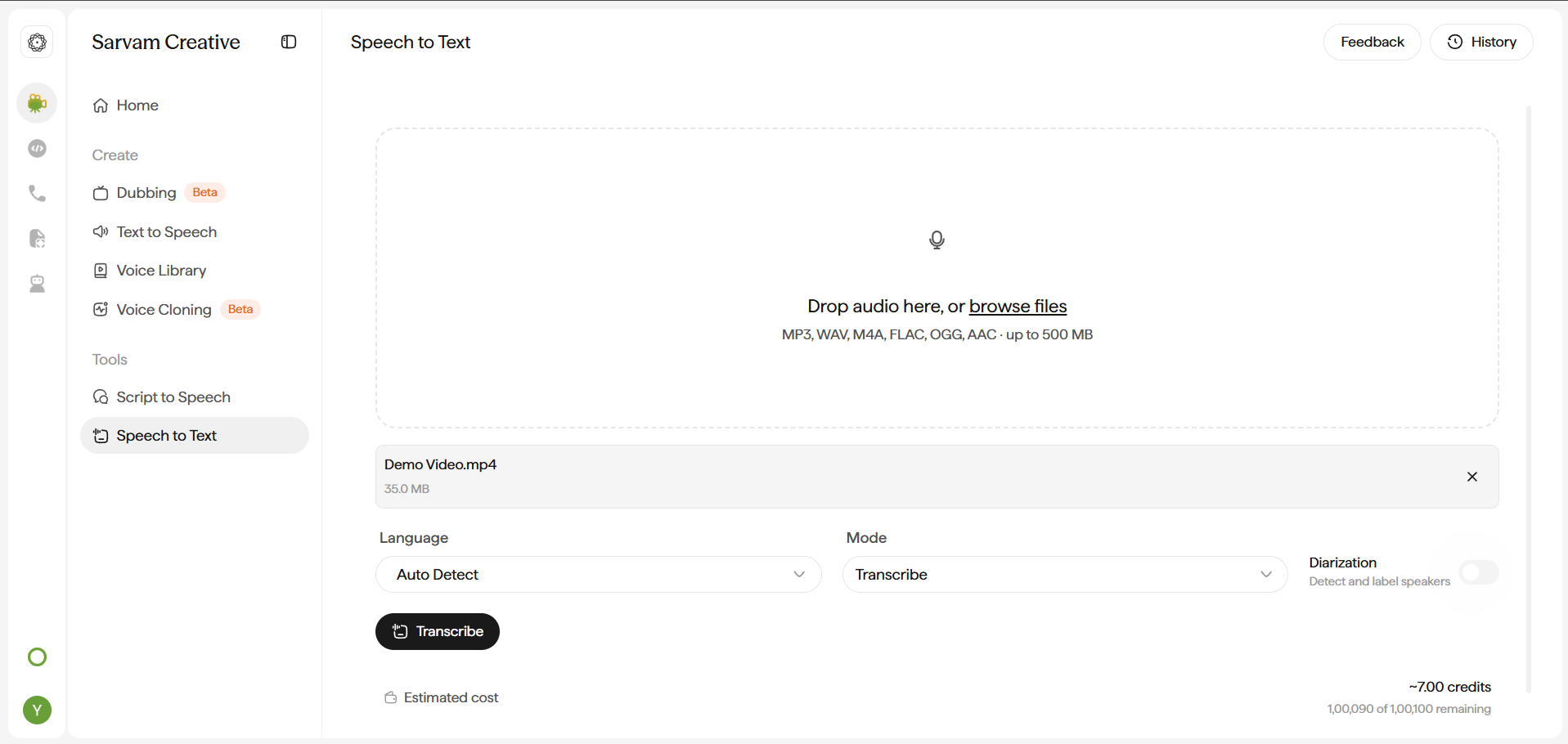Expand the Mode dropdown set to Transcribe

tap(1065, 575)
